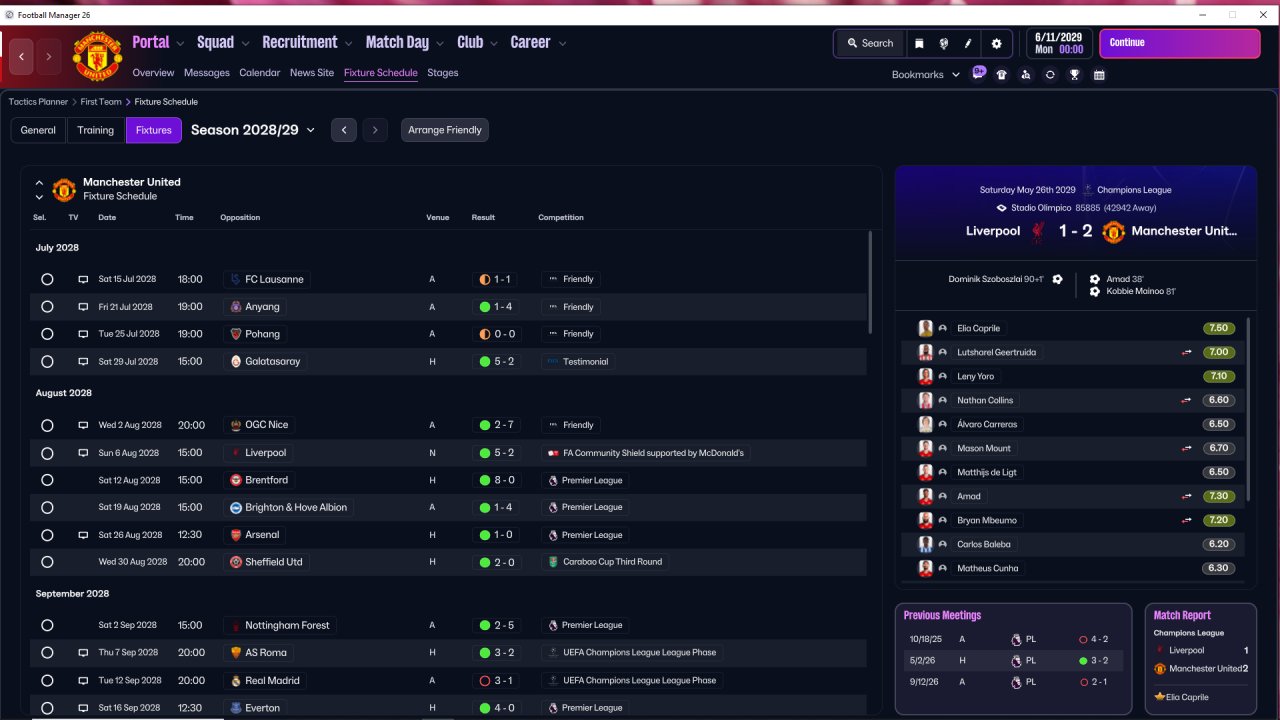
Task: Click Liverpool crest in match summary panel
Action: pos(1038,231)
